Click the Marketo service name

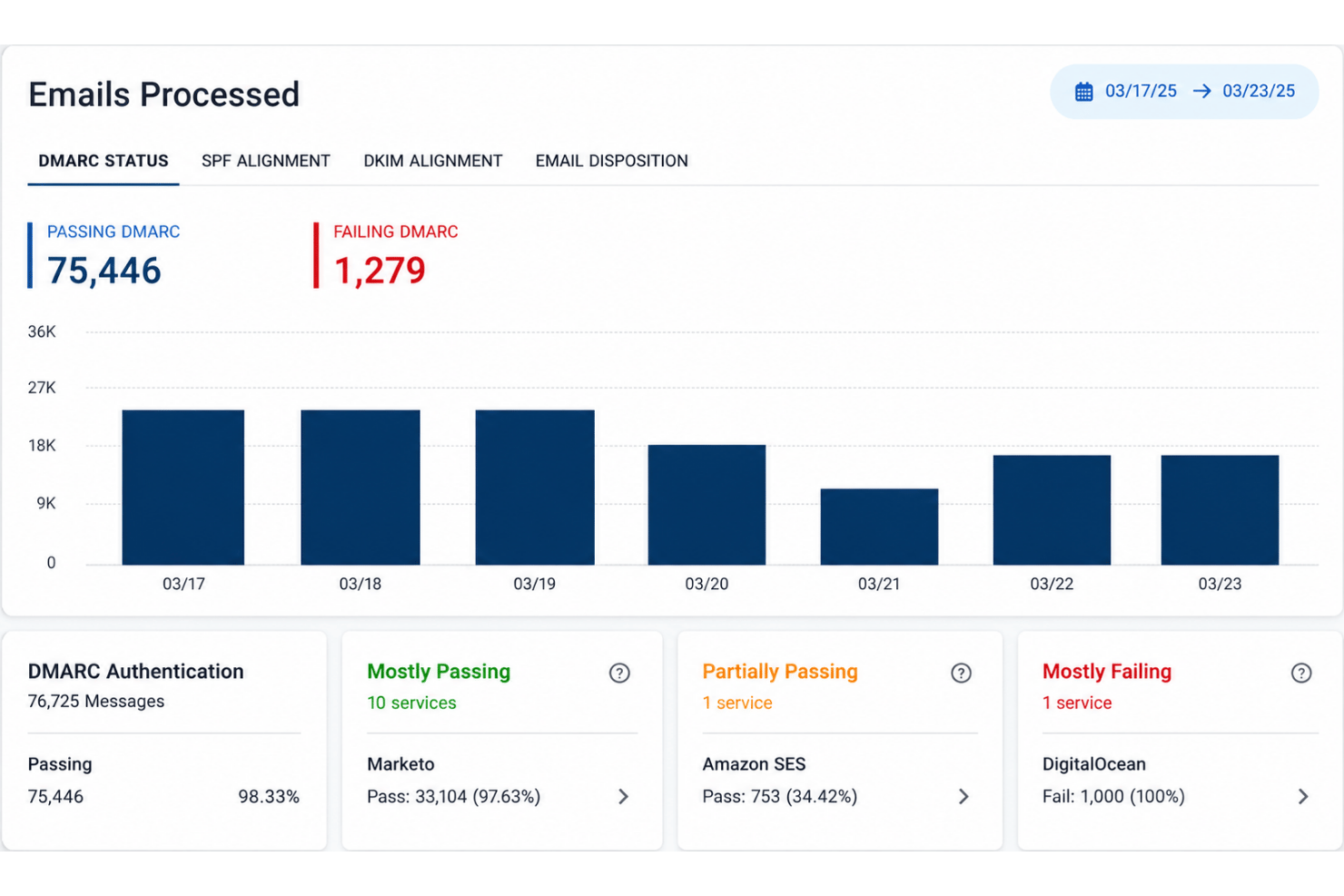400,764
